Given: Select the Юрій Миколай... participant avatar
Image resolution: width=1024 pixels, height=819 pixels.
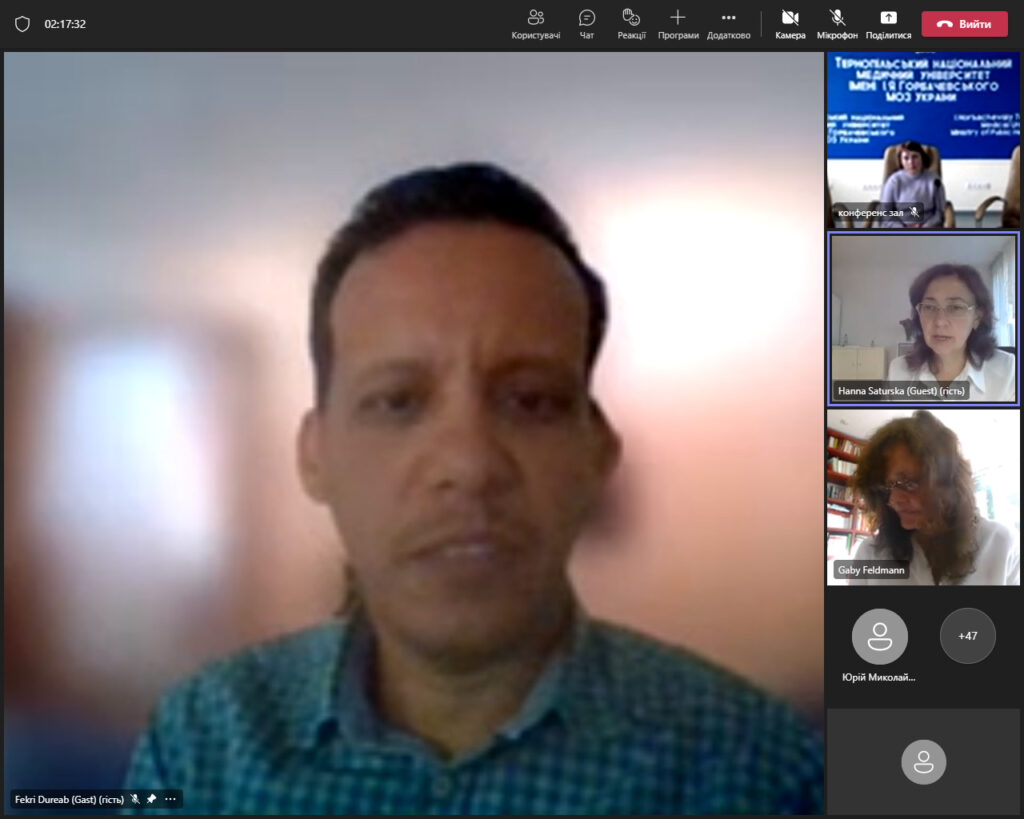Looking at the screenshot, I should (x=879, y=636).
